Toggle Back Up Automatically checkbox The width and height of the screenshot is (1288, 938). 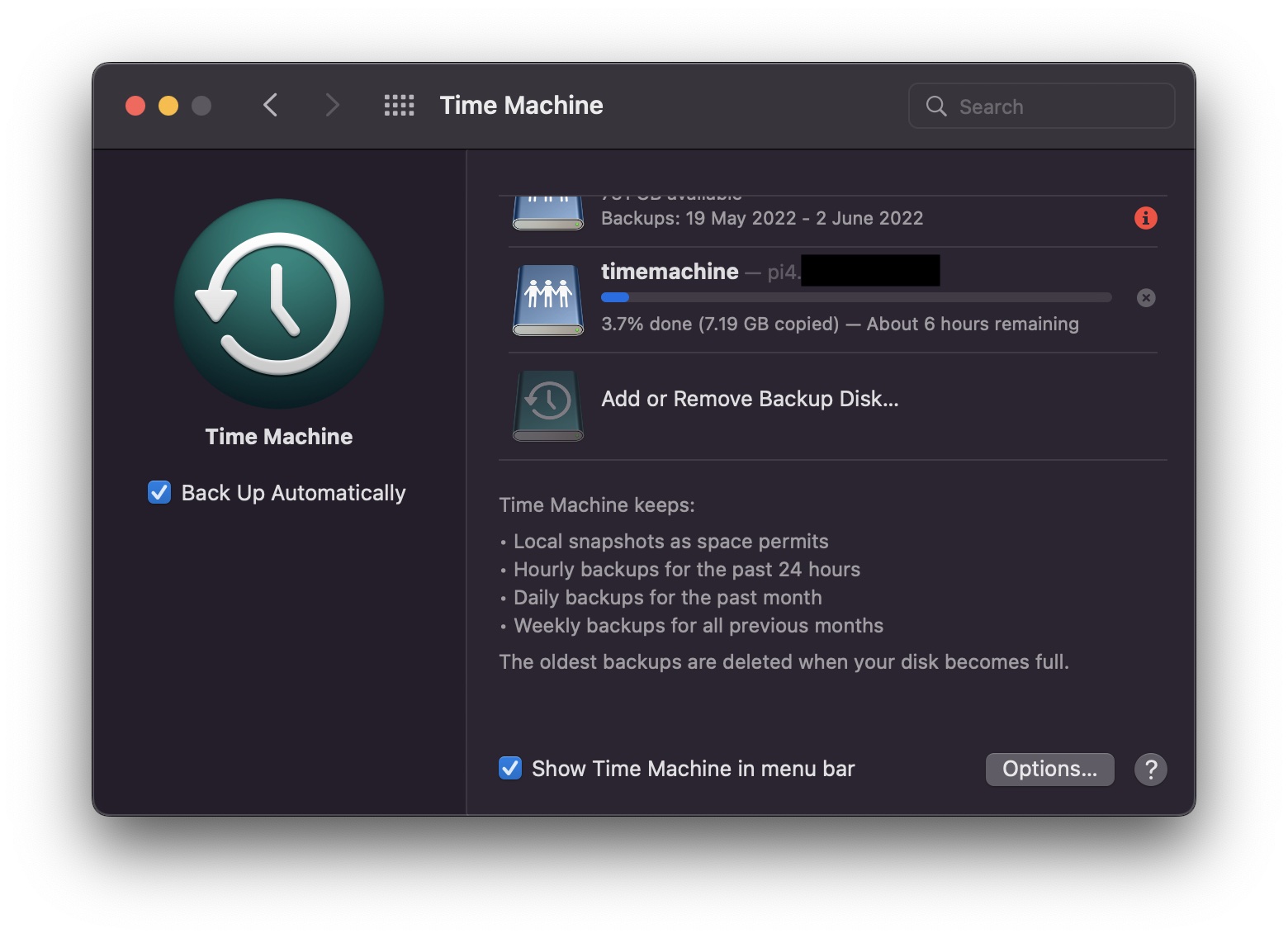click(159, 492)
